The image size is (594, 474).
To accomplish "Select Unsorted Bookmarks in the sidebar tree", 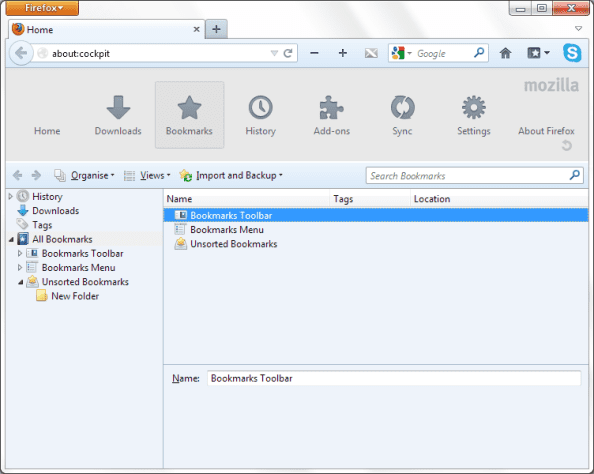I will (x=85, y=282).
